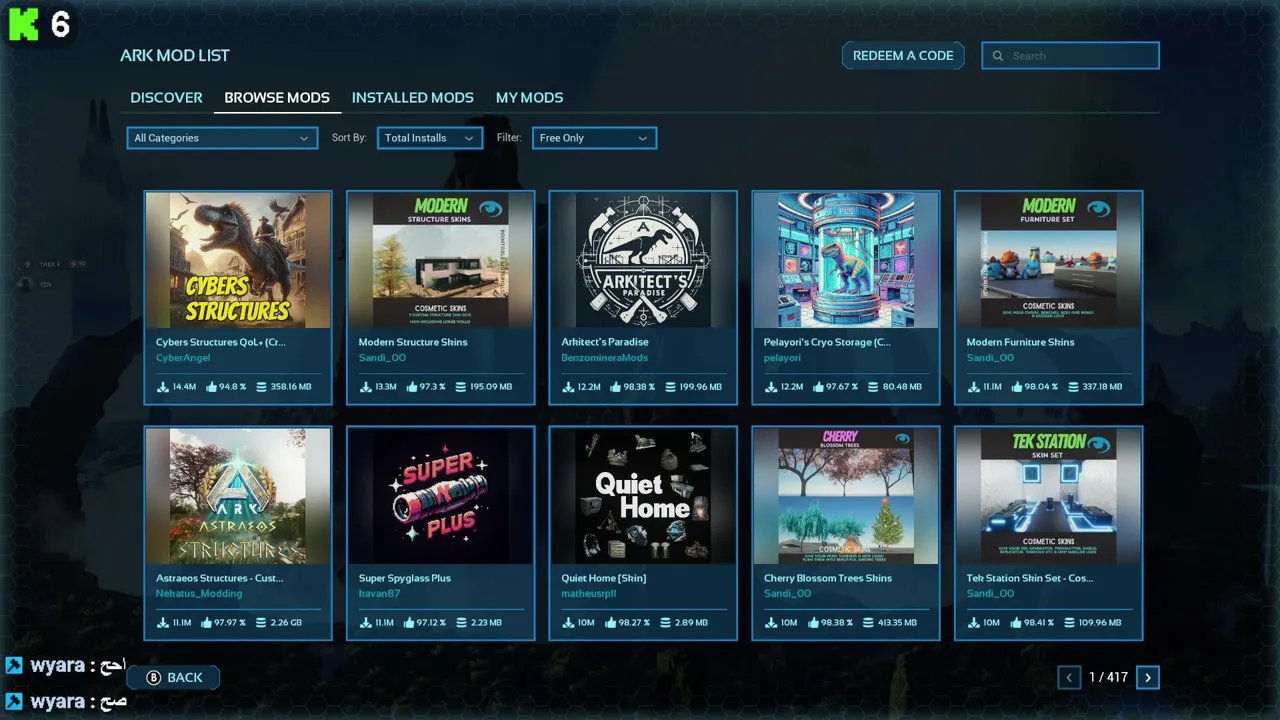The image size is (1280, 720).
Task: Click the Tek Station Skin Set title
Action: (1030, 578)
